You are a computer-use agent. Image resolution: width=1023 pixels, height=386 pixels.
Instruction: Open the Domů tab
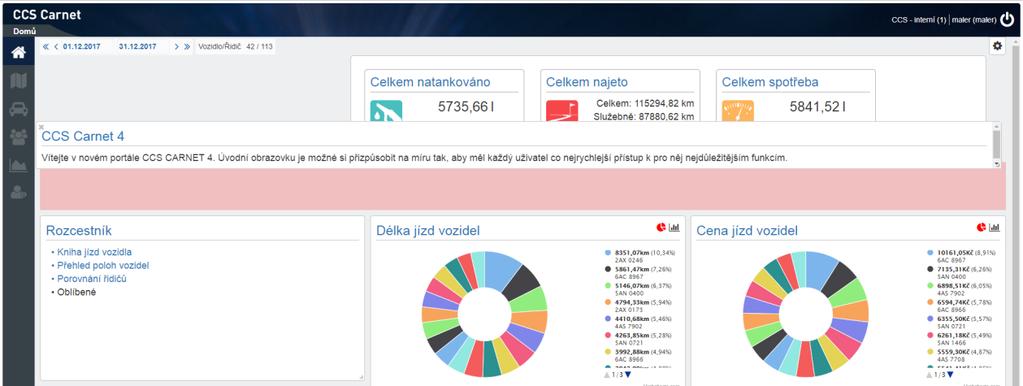point(24,31)
